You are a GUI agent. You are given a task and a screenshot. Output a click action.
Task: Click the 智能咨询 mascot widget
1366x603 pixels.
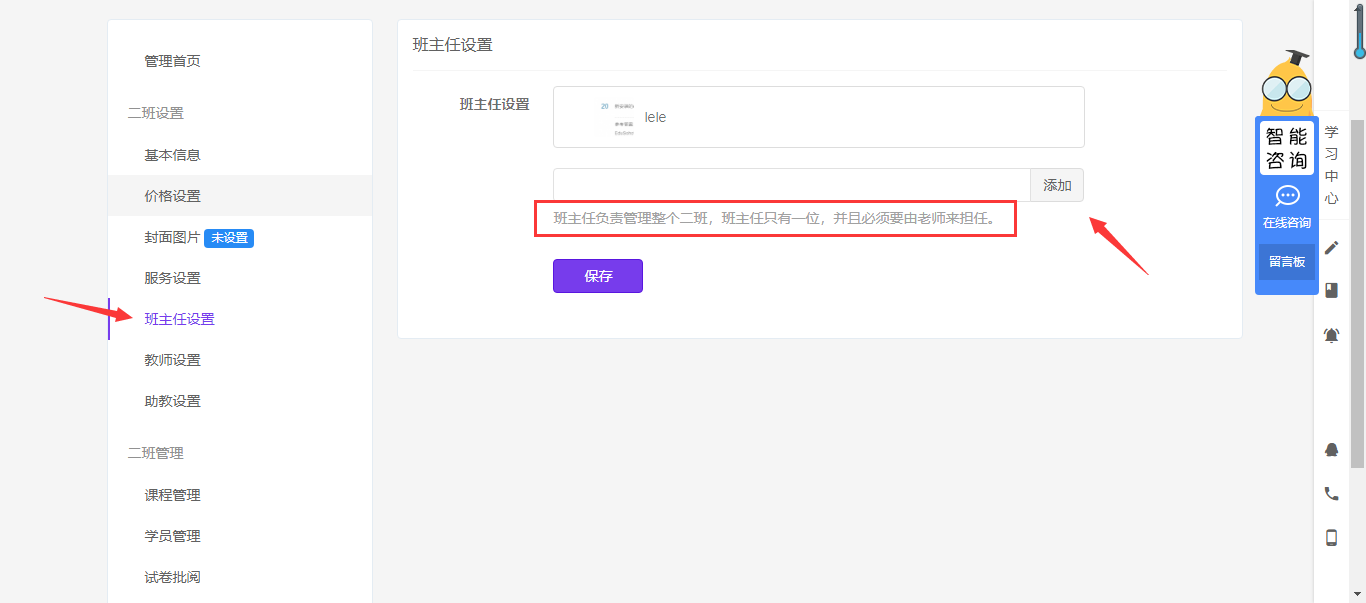click(1286, 147)
